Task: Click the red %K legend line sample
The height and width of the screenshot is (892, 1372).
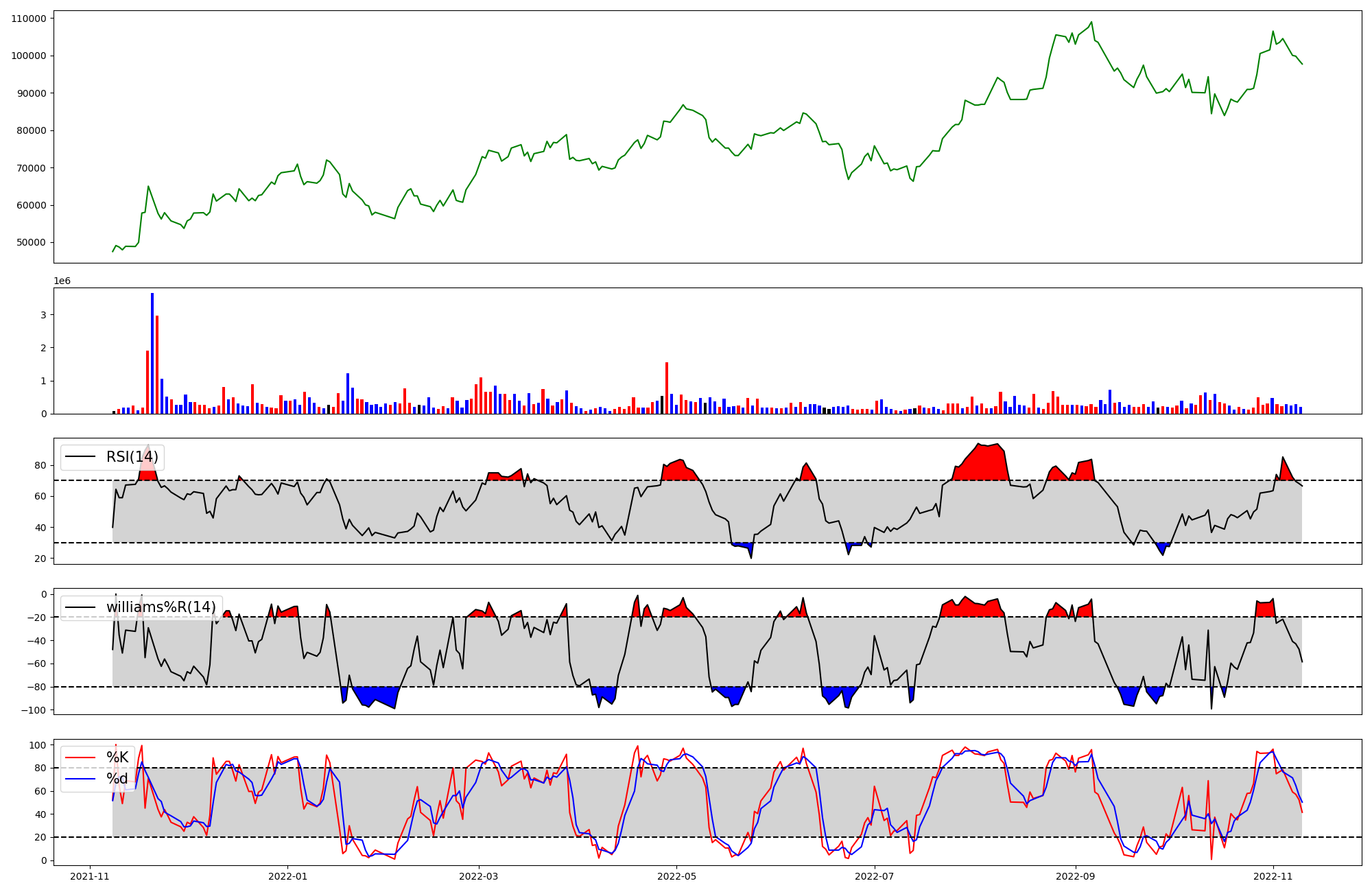Action: click(x=80, y=758)
